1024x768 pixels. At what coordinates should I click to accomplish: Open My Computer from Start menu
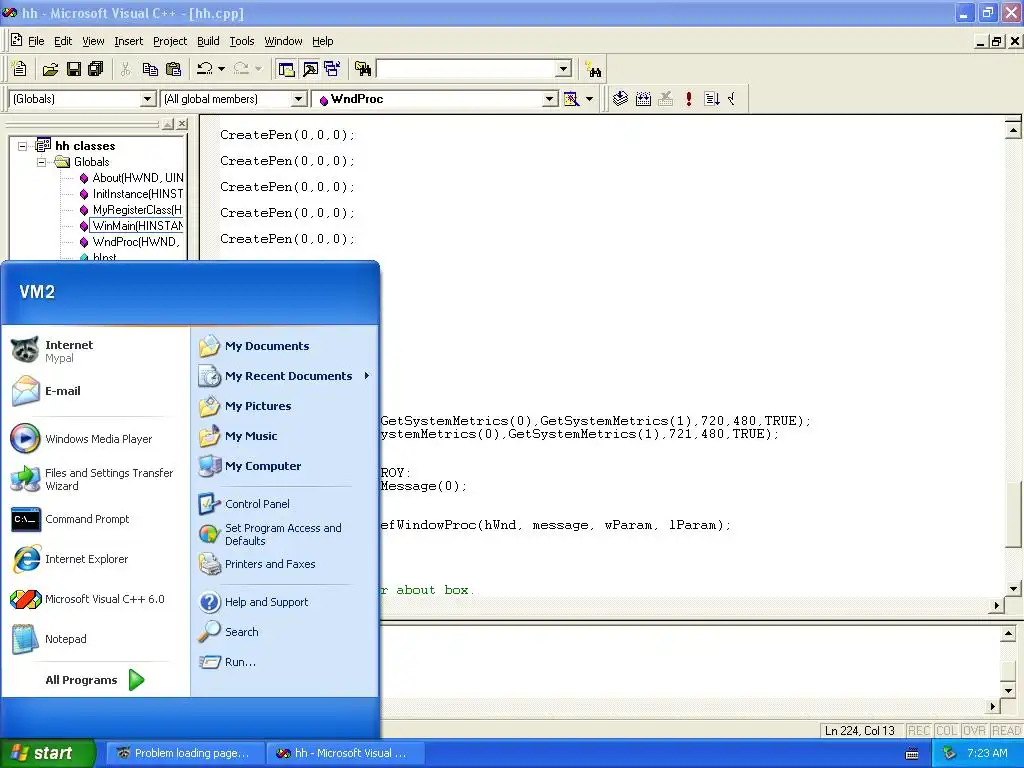(x=263, y=466)
